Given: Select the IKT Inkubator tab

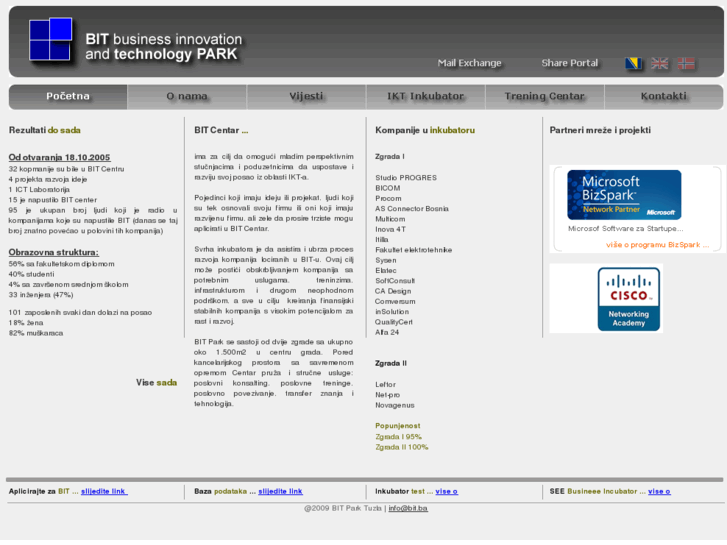Looking at the screenshot, I should pos(425,96).
